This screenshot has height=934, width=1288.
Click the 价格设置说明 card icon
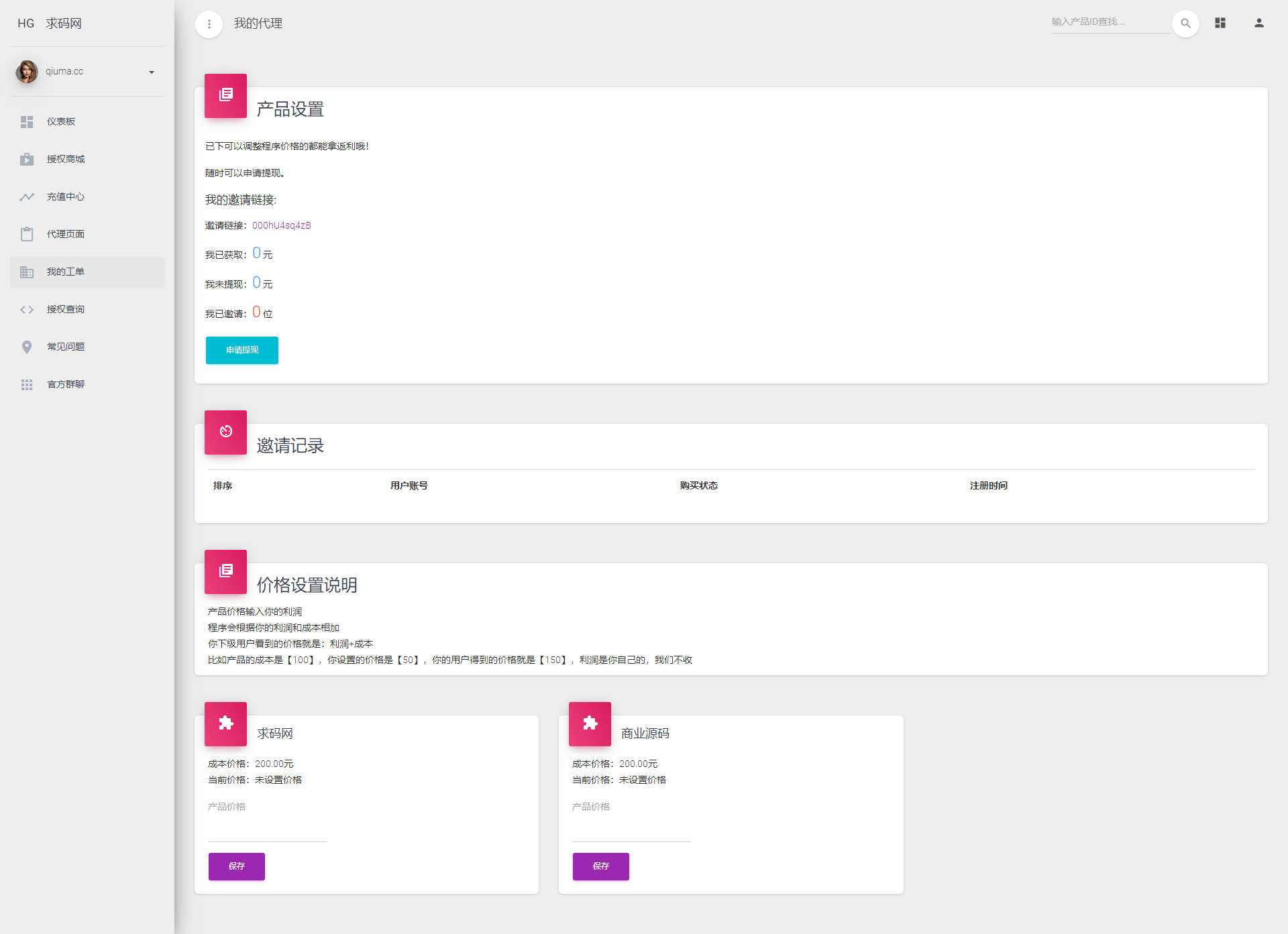click(226, 571)
